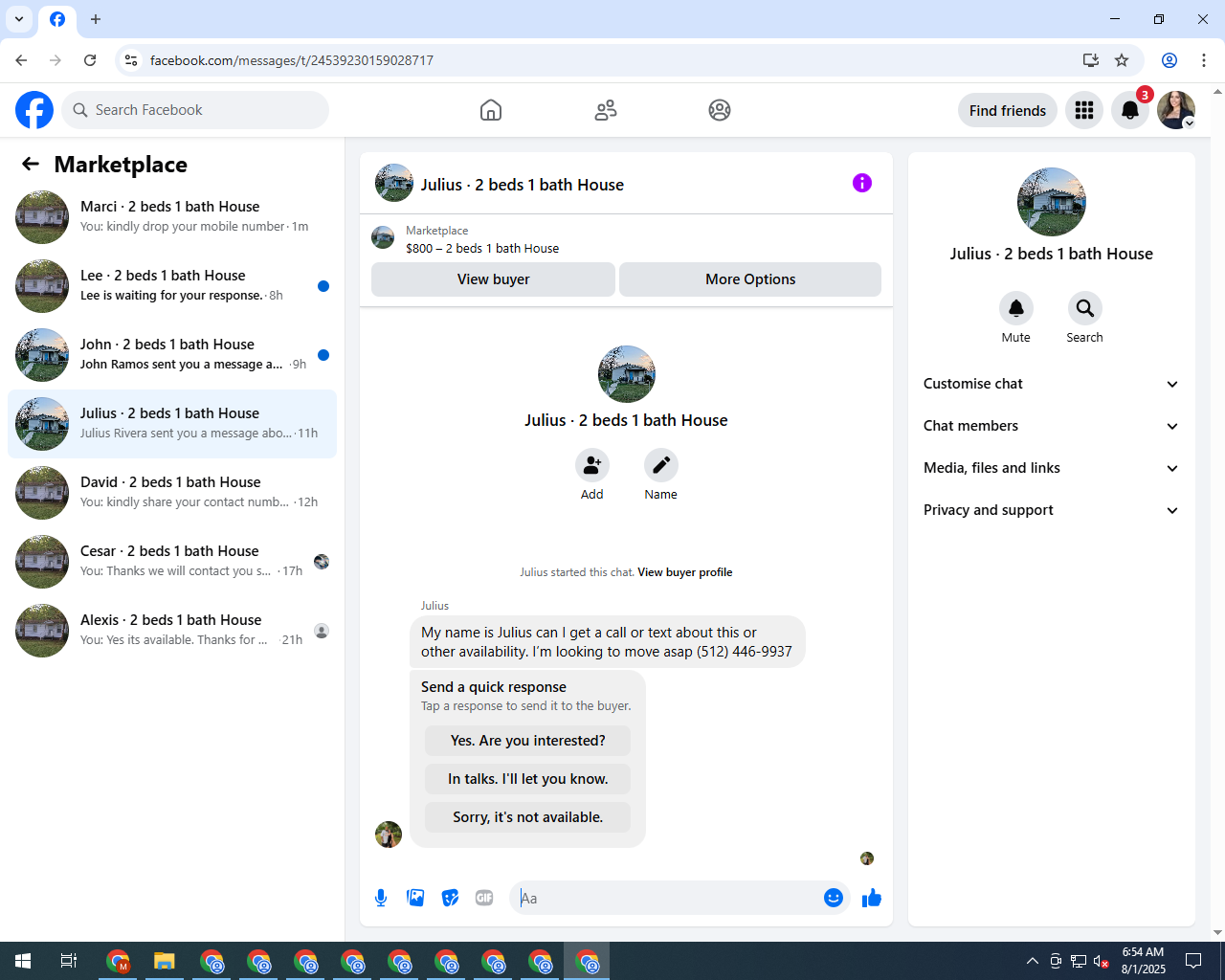Choose a sticker
1225x980 pixels.
click(x=450, y=898)
